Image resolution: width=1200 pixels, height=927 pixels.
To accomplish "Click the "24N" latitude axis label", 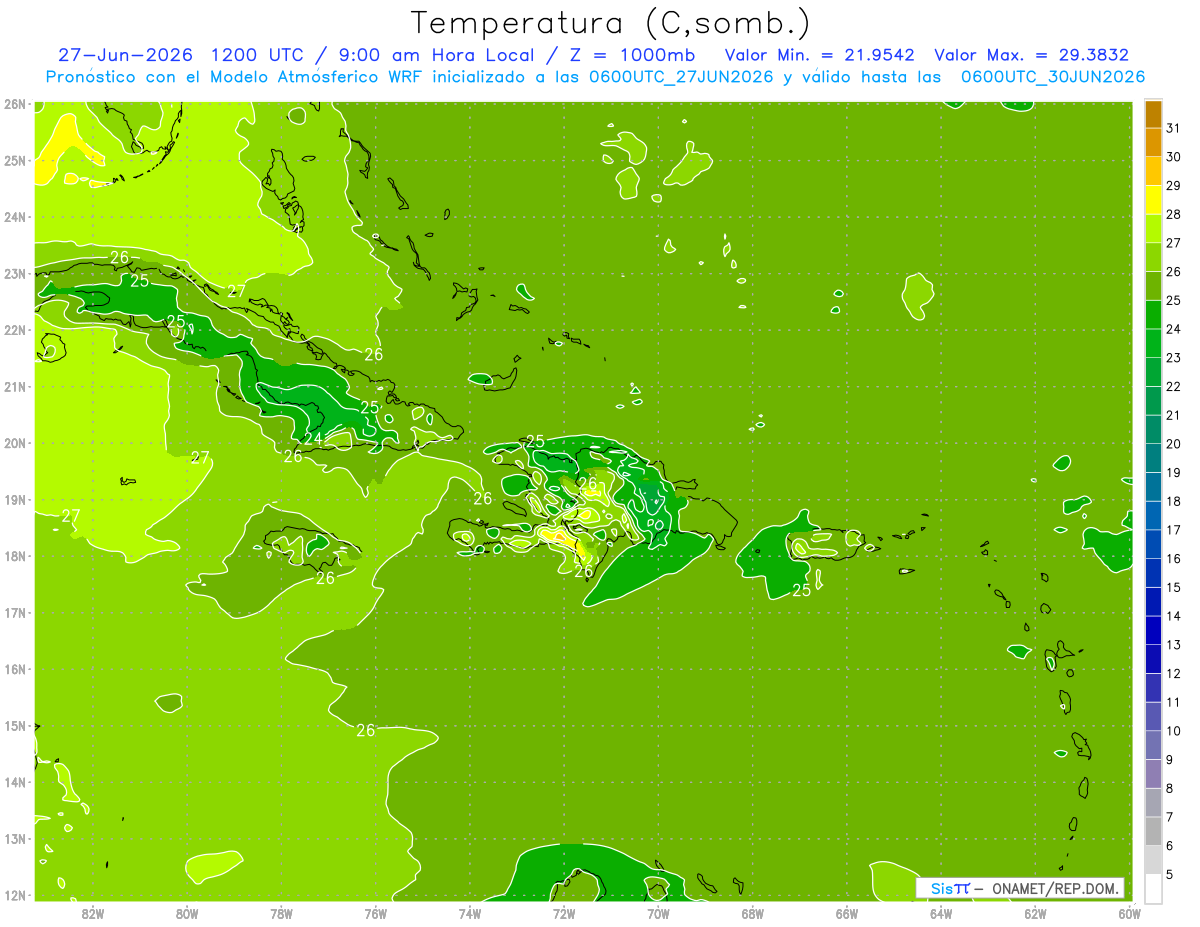I will [14, 217].
